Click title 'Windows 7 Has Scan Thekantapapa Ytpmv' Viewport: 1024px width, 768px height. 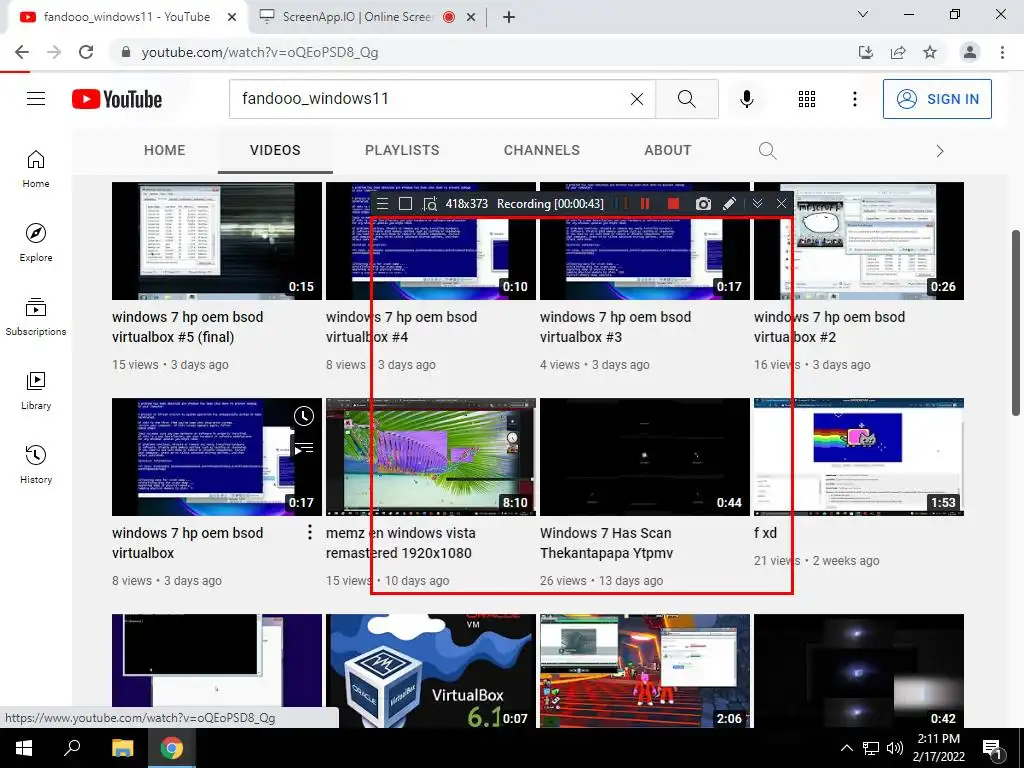(607, 543)
